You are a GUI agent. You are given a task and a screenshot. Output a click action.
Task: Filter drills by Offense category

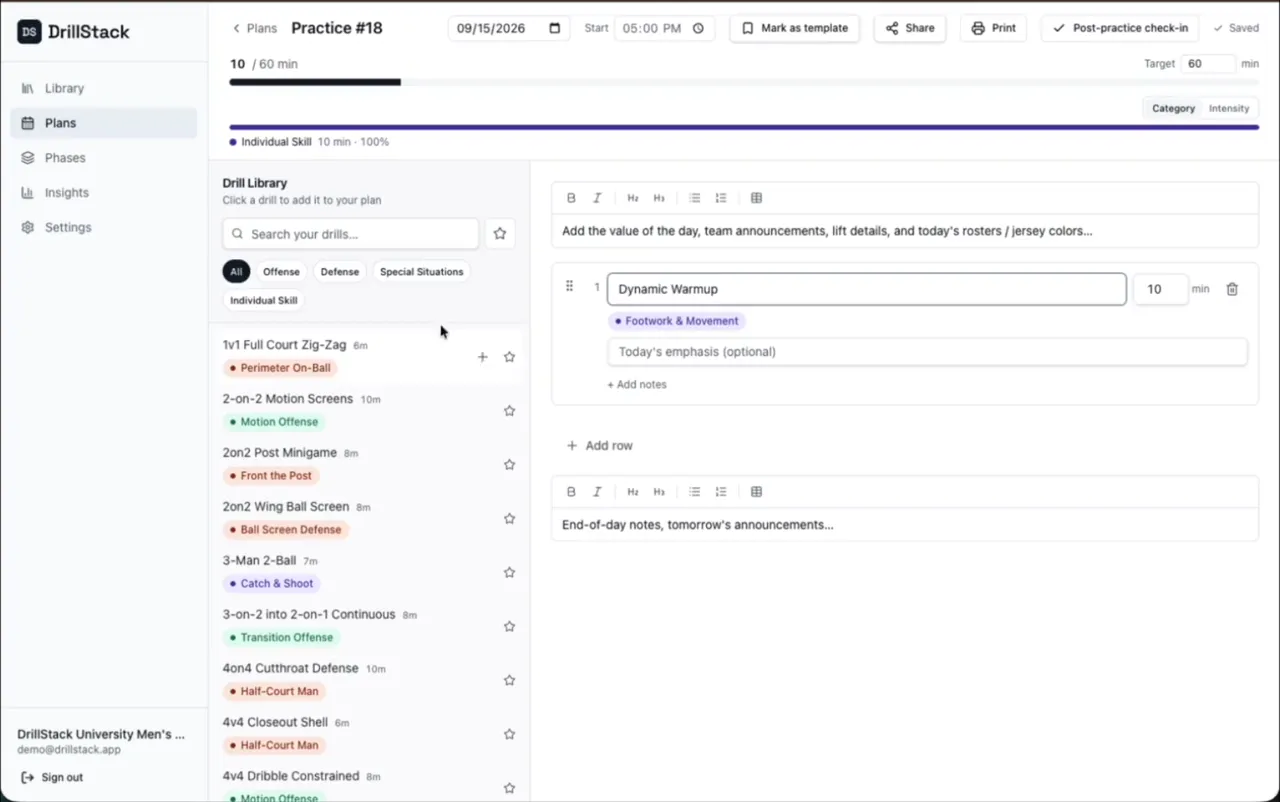pyautogui.click(x=281, y=272)
